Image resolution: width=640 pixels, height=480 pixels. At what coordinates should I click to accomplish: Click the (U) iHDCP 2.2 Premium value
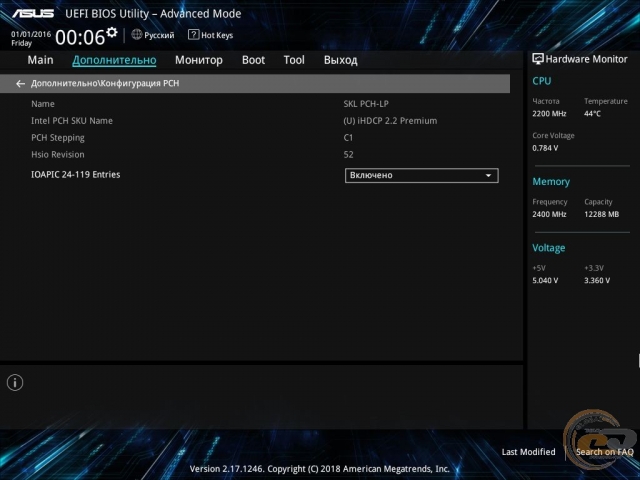pyautogui.click(x=390, y=121)
